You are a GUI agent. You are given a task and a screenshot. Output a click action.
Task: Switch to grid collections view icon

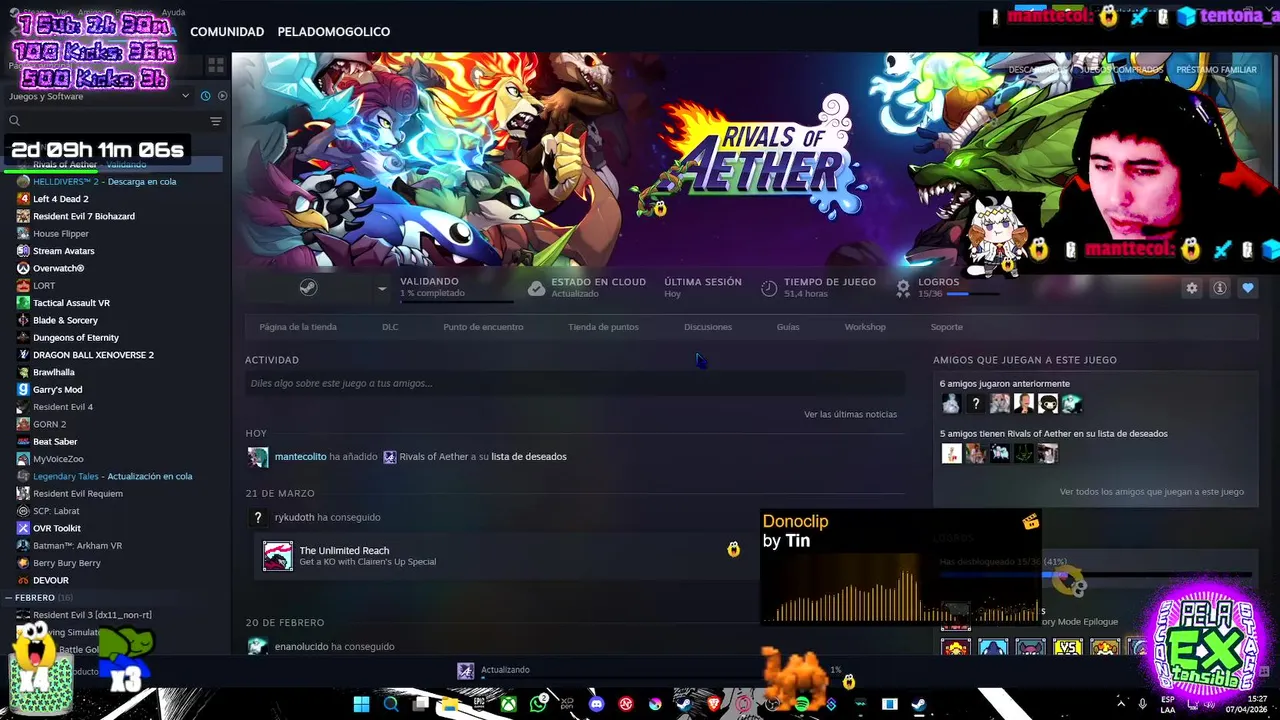[x=216, y=66]
